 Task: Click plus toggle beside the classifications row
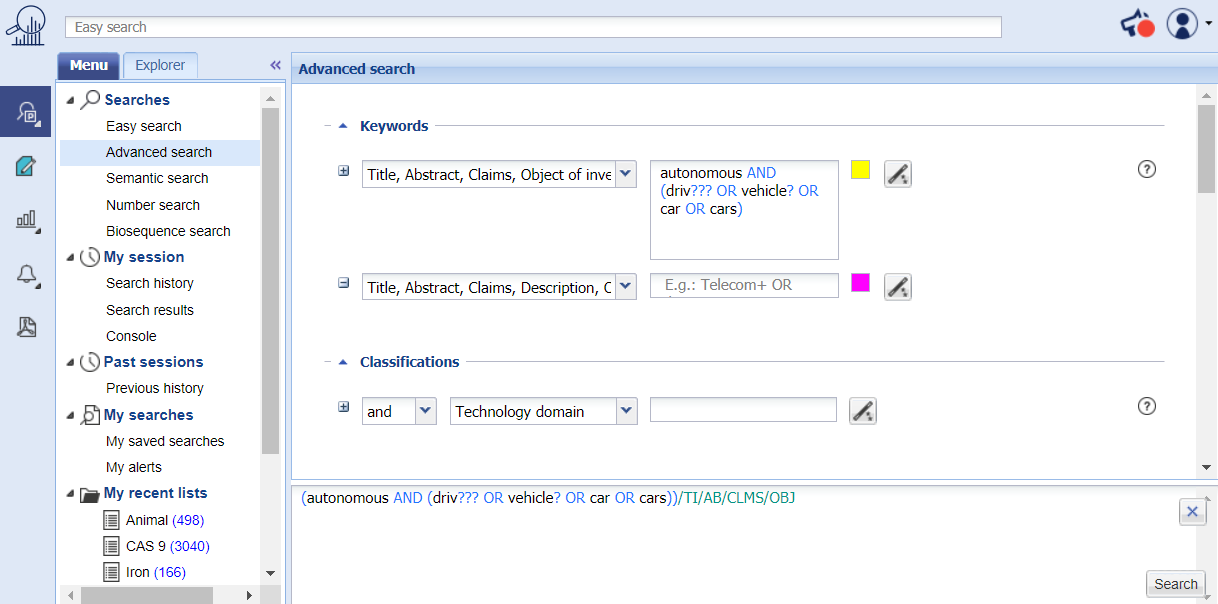(x=344, y=407)
